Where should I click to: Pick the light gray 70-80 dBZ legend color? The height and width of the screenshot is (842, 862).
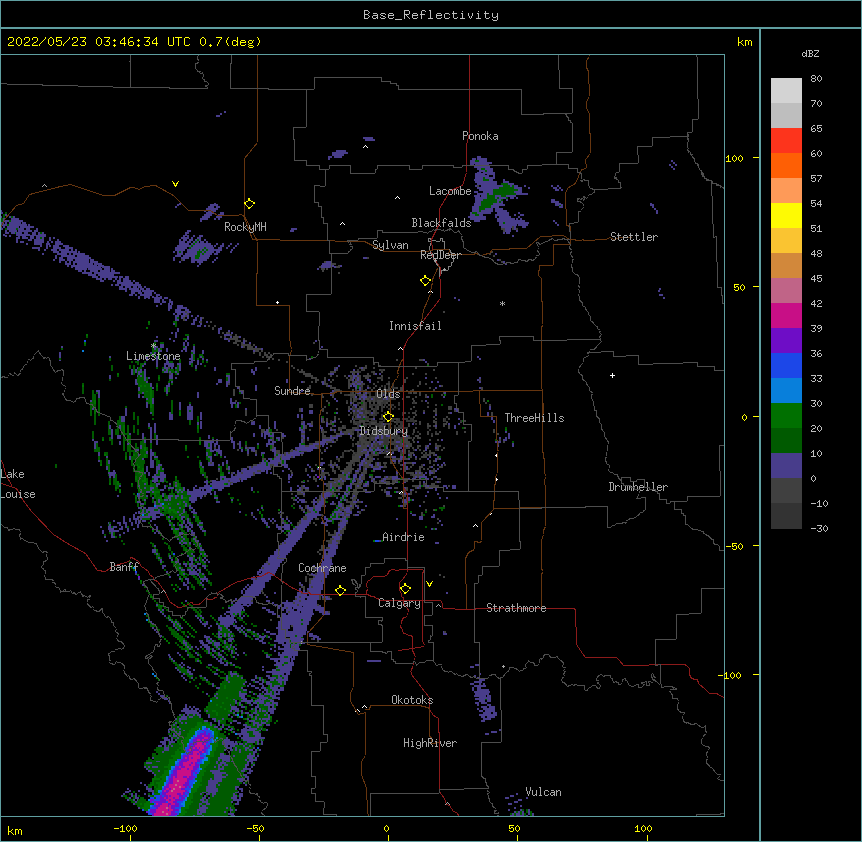[786, 91]
